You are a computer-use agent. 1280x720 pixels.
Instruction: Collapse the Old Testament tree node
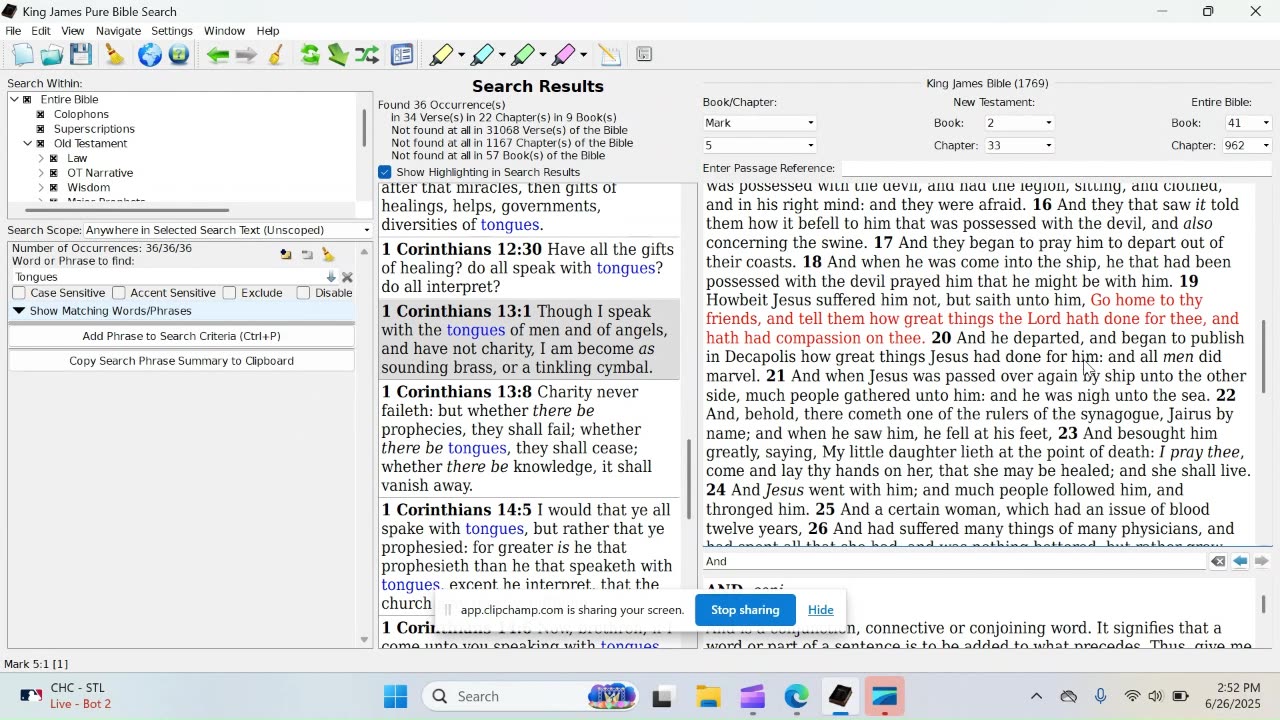(27, 144)
